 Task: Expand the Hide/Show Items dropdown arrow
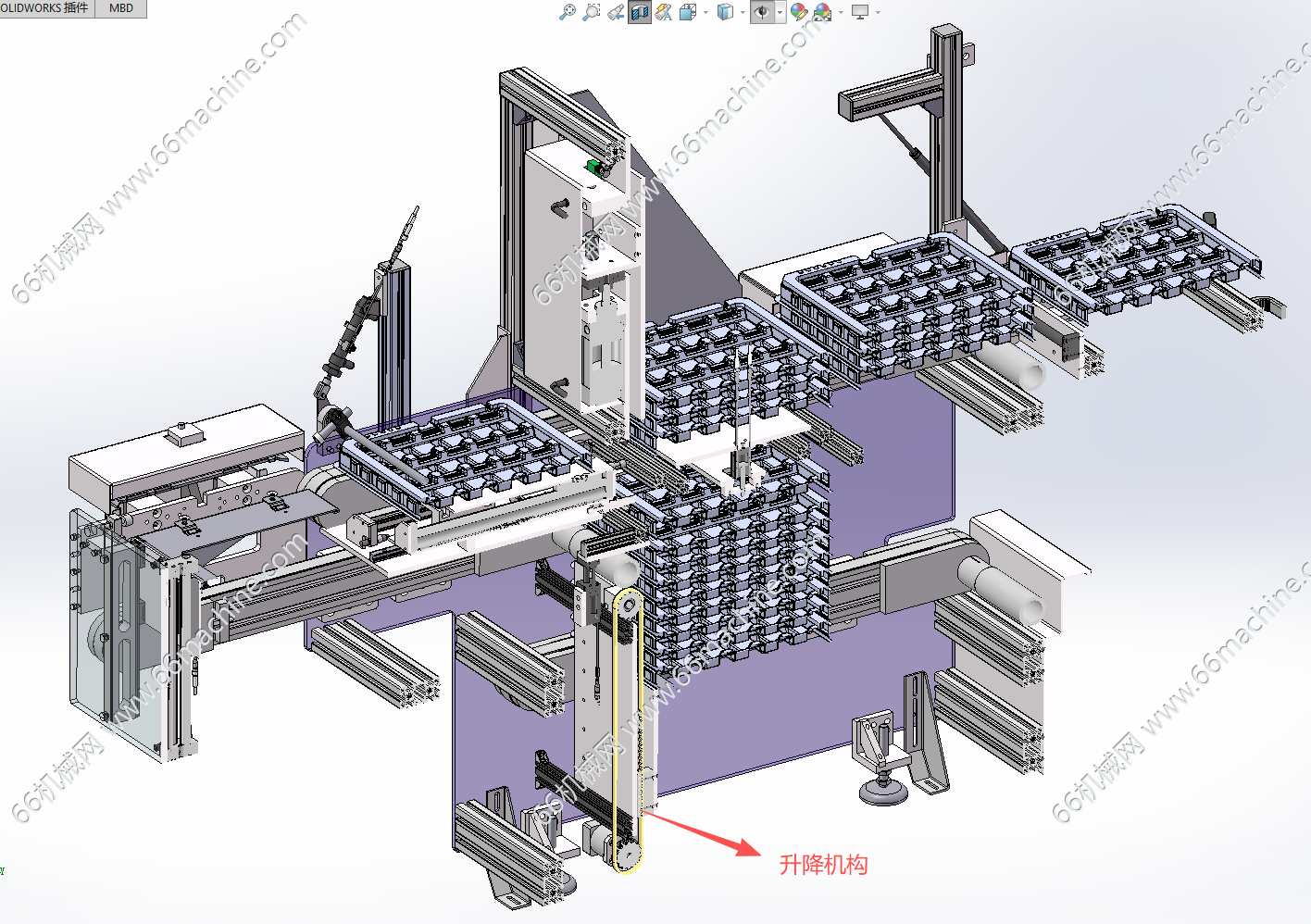(x=780, y=13)
